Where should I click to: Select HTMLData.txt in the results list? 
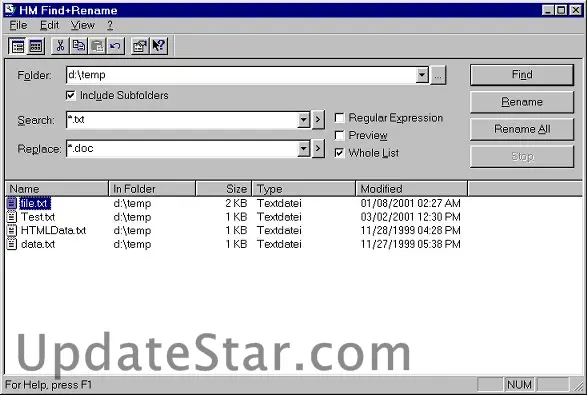coord(53,230)
